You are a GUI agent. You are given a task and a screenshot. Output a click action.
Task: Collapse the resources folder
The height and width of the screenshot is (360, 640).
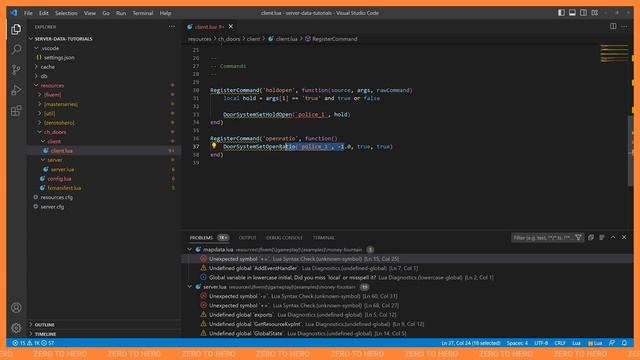pos(52,85)
